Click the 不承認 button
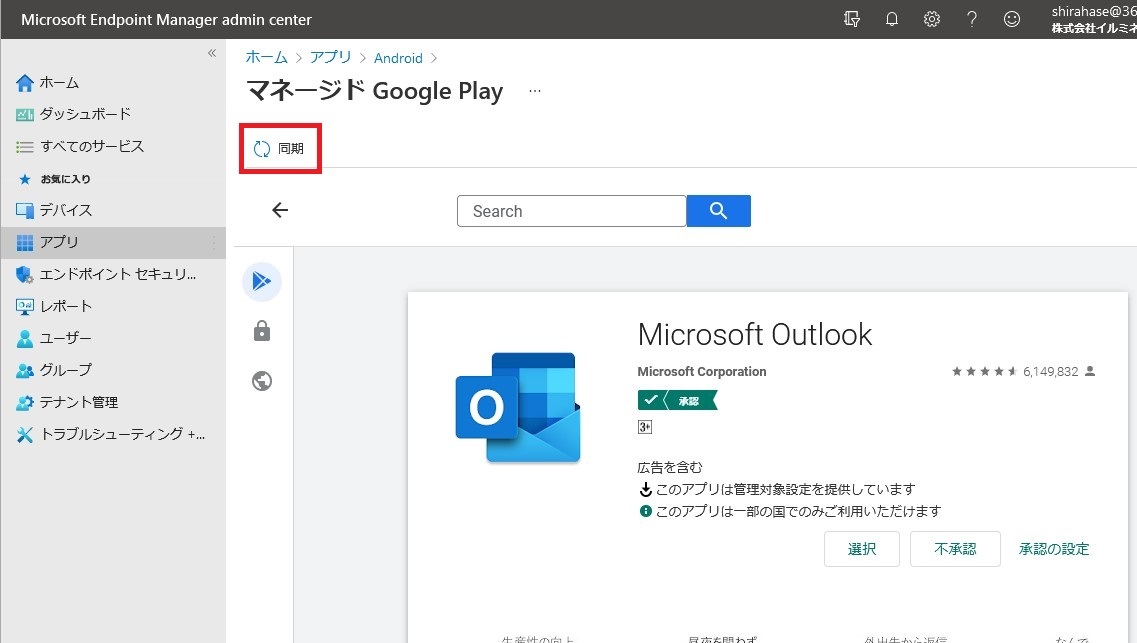 tap(955, 549)
